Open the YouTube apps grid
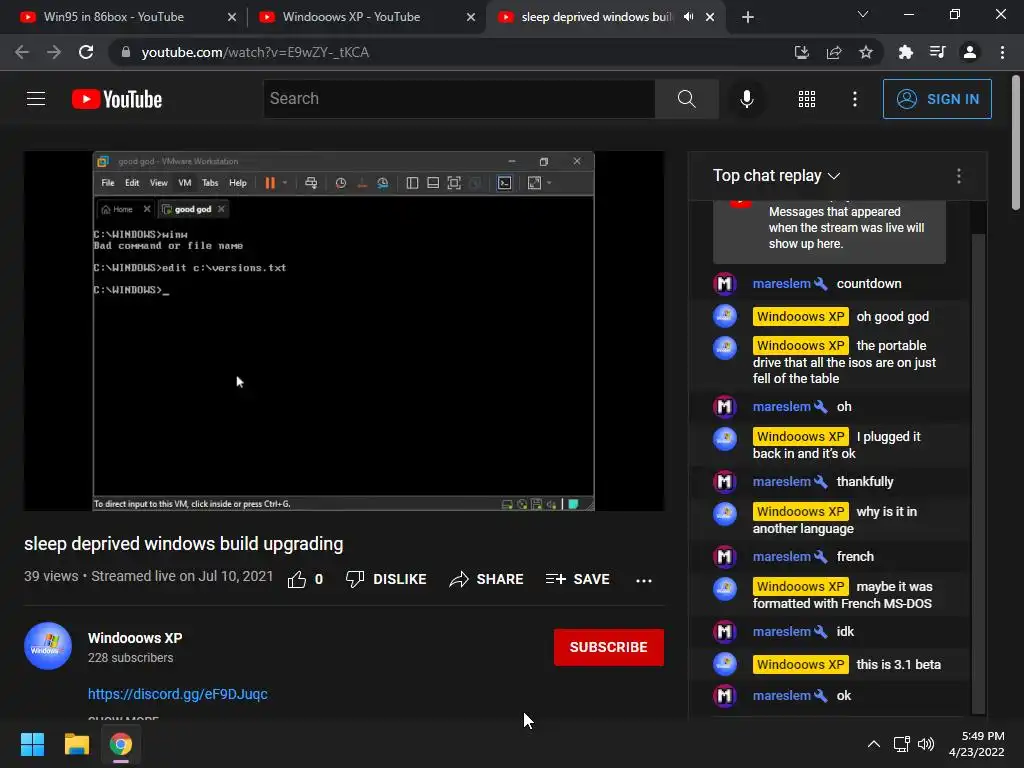The width and height of the screenshot is (1024, 768). point(807,99)
